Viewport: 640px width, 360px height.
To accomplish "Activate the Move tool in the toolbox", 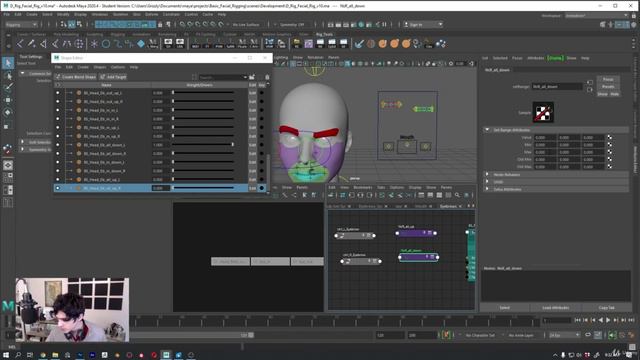I will click(x=8, y=100).
